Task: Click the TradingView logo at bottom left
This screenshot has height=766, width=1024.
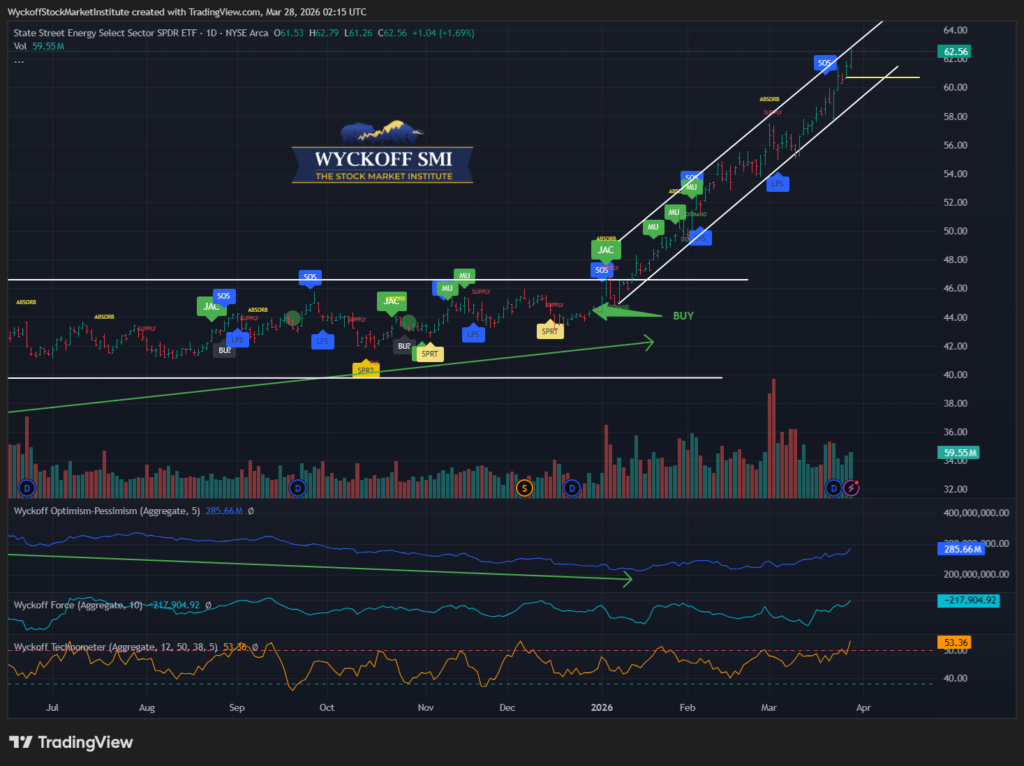Action: (71, 743)
